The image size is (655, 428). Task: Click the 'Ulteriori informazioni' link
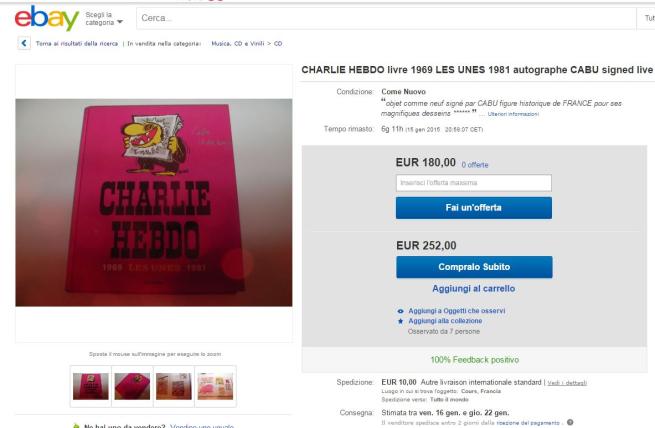[x=513, y=114]
